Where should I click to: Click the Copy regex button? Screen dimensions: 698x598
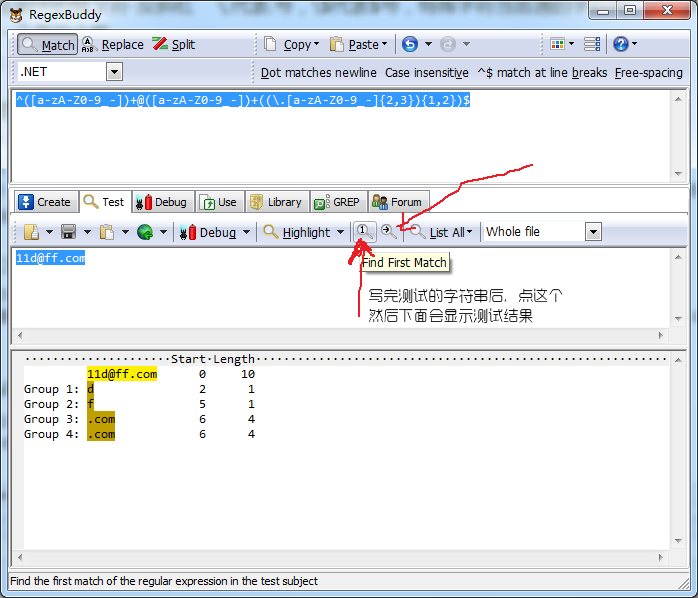[x=292, y=45]
